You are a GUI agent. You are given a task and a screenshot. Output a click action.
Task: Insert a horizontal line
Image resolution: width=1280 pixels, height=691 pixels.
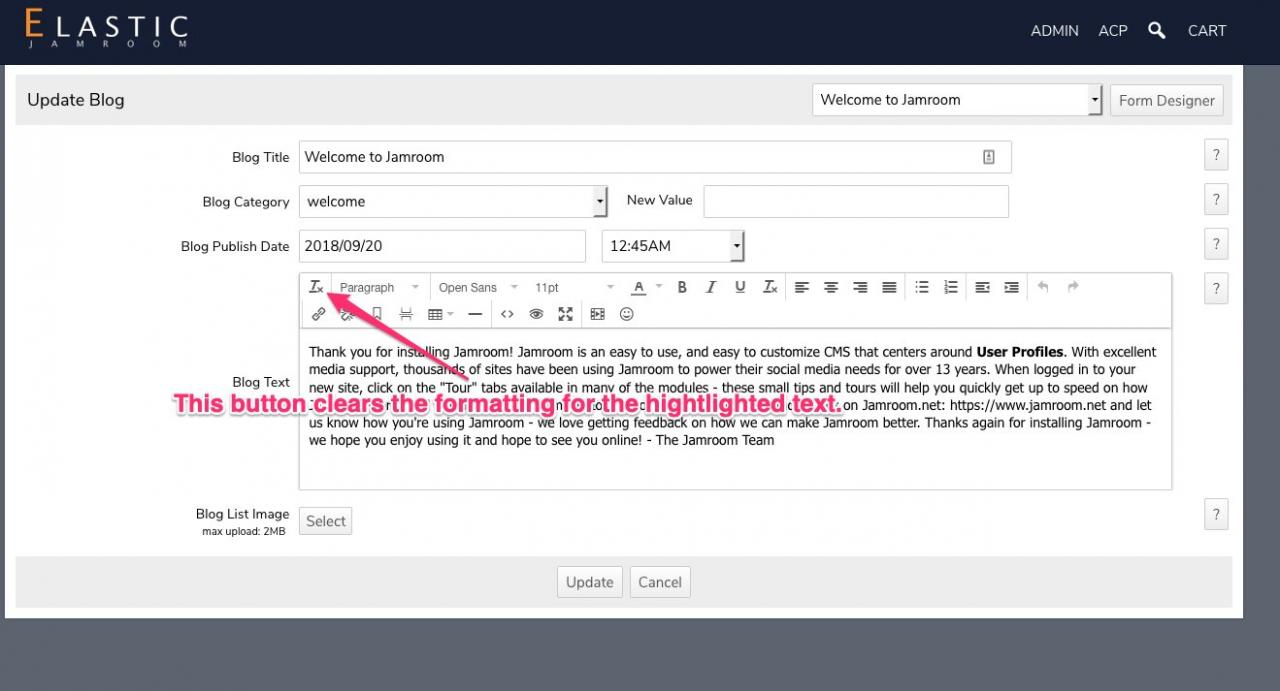[475, 314]
